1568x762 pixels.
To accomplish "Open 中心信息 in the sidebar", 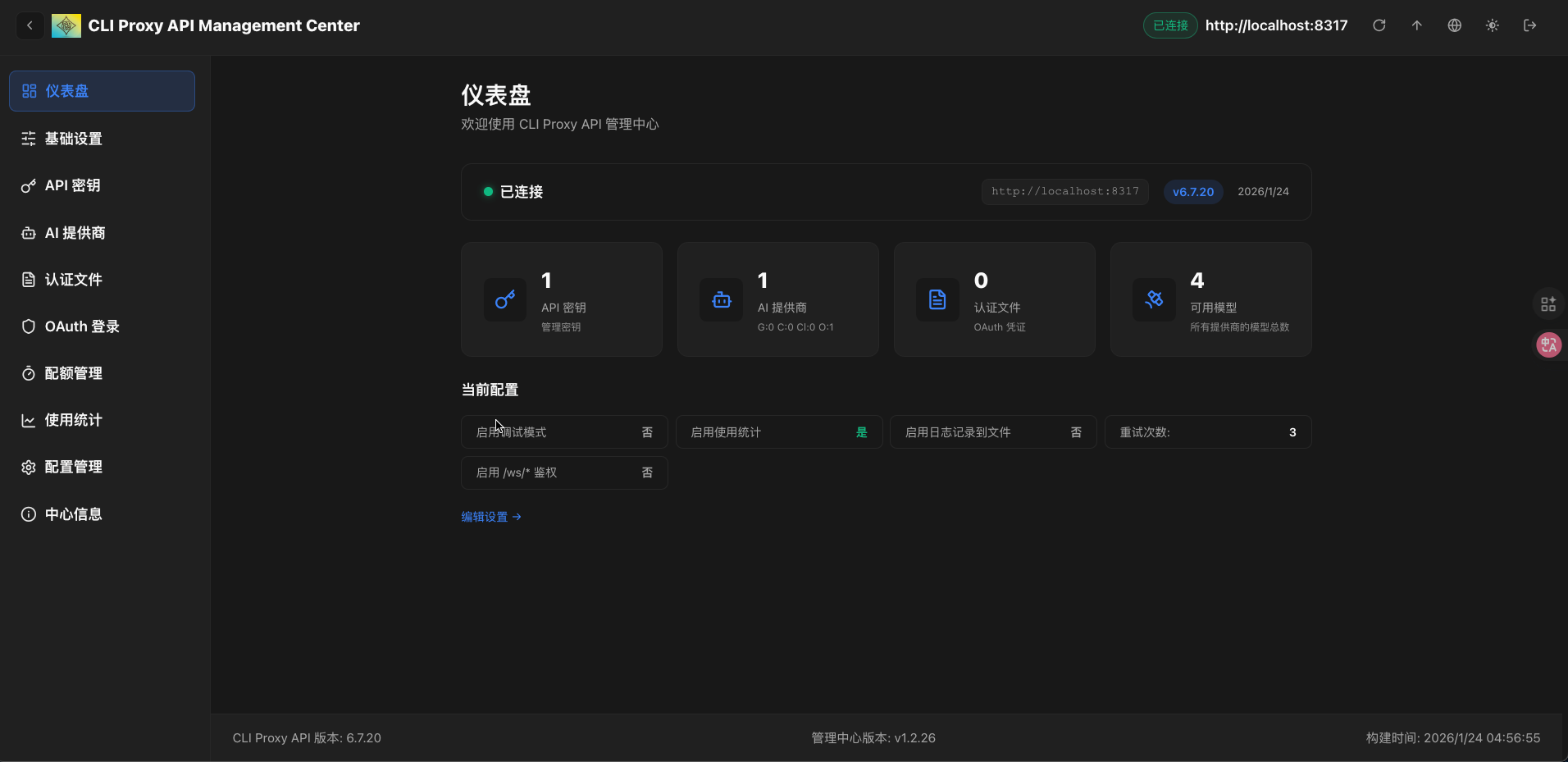I will pos(102,514).
